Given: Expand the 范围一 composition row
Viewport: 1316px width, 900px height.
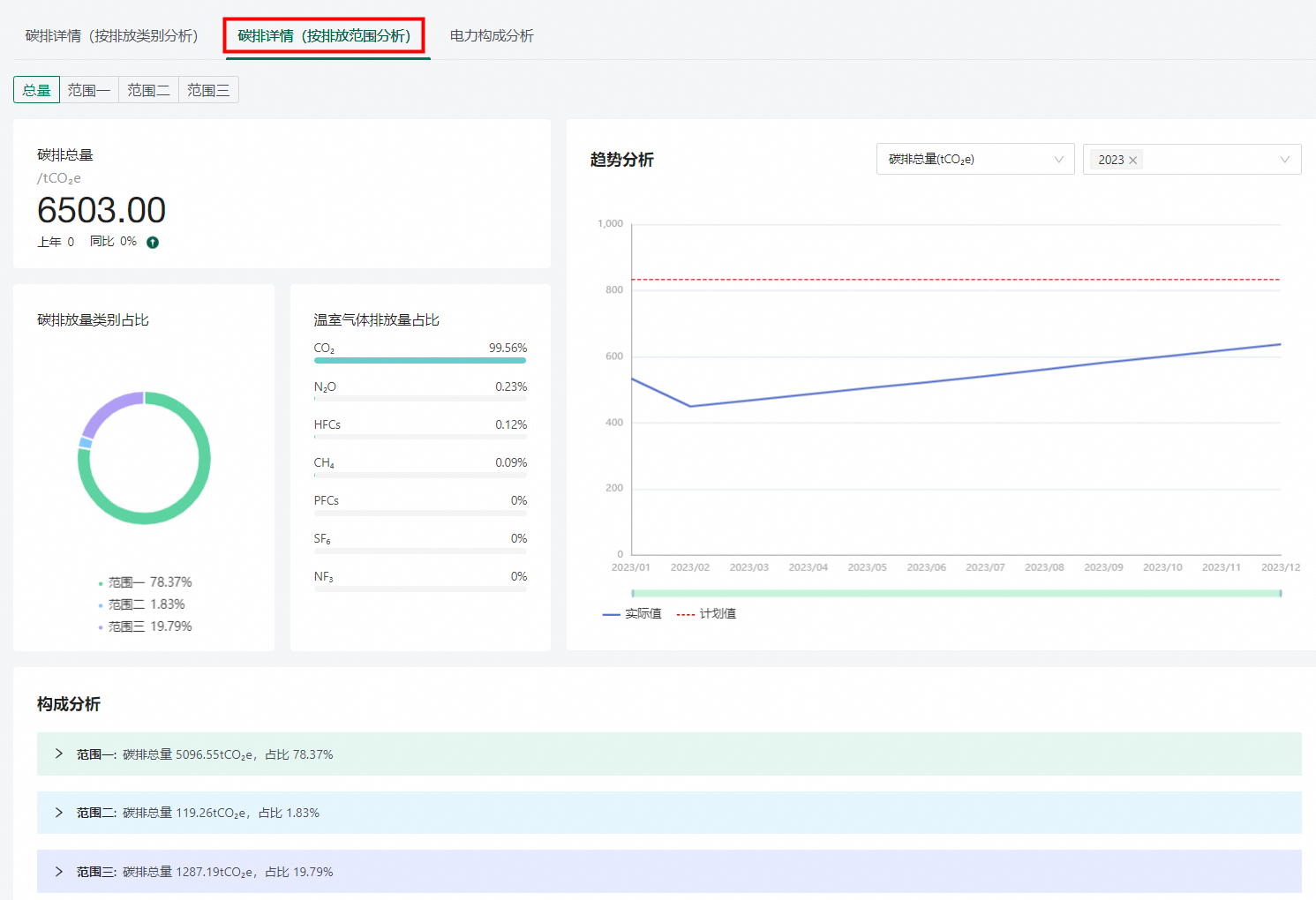Looking at the screenshot, I should pyautogui.click(x=669, y=754).
